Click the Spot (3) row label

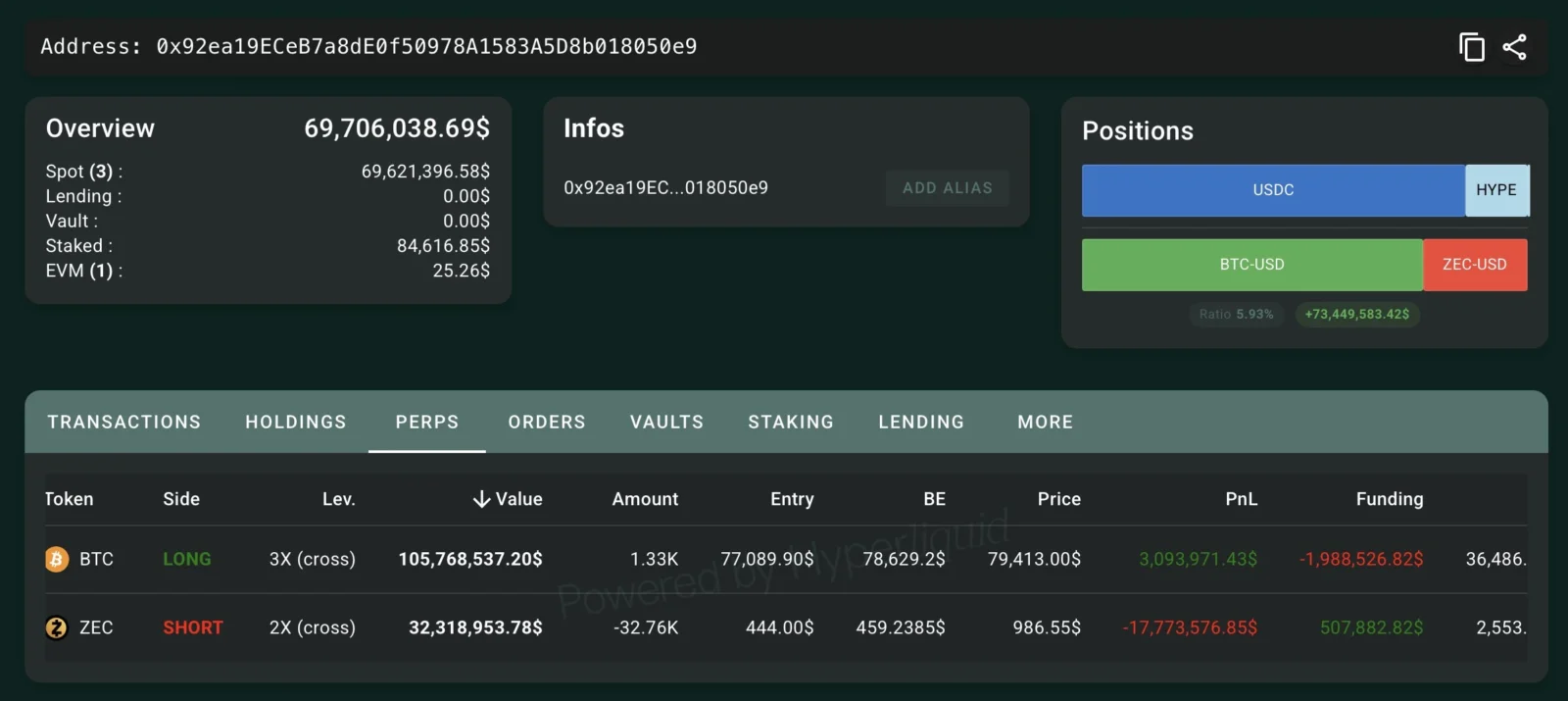[84, 172]
